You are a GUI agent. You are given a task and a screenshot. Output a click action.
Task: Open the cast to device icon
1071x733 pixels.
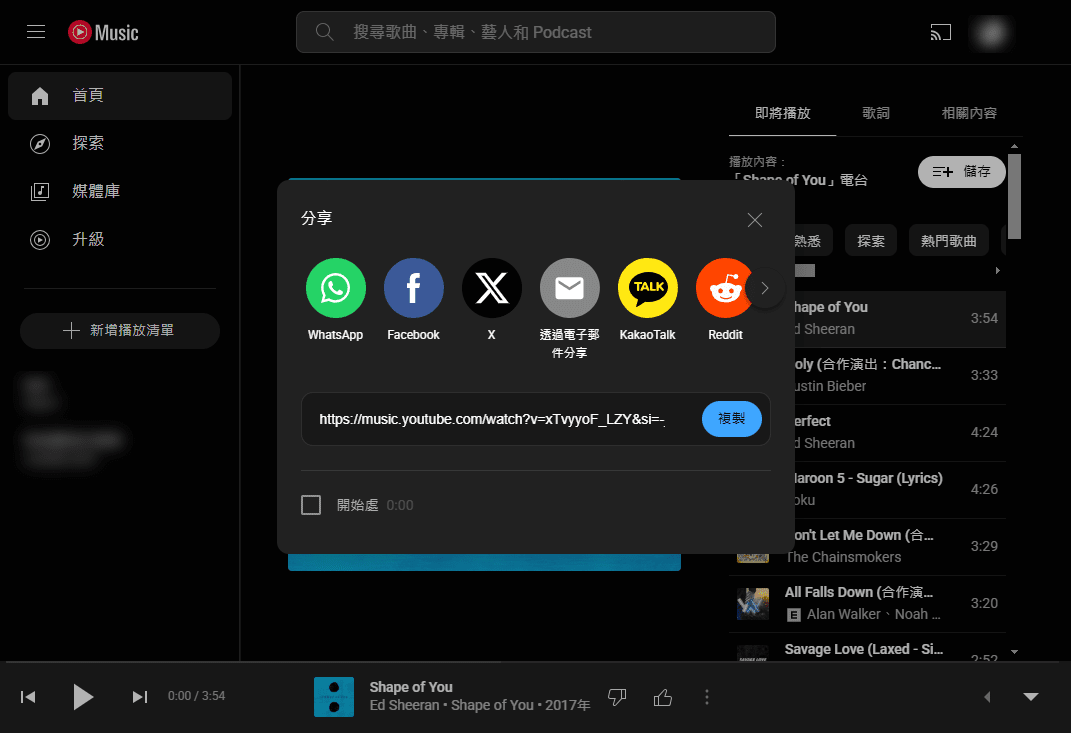941,32
